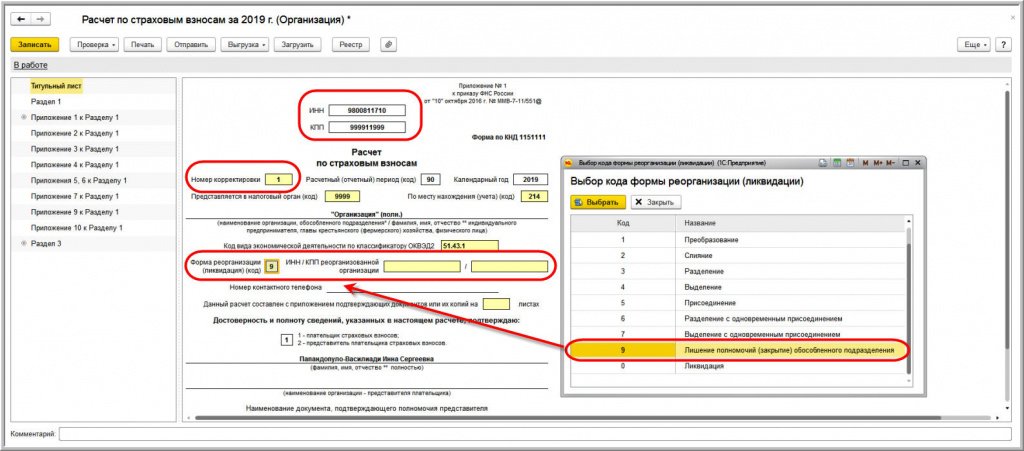Screen dimensions: 1024x451
Task: Click the Выбрать button in the dialog
Action: [x=598, y=202]
